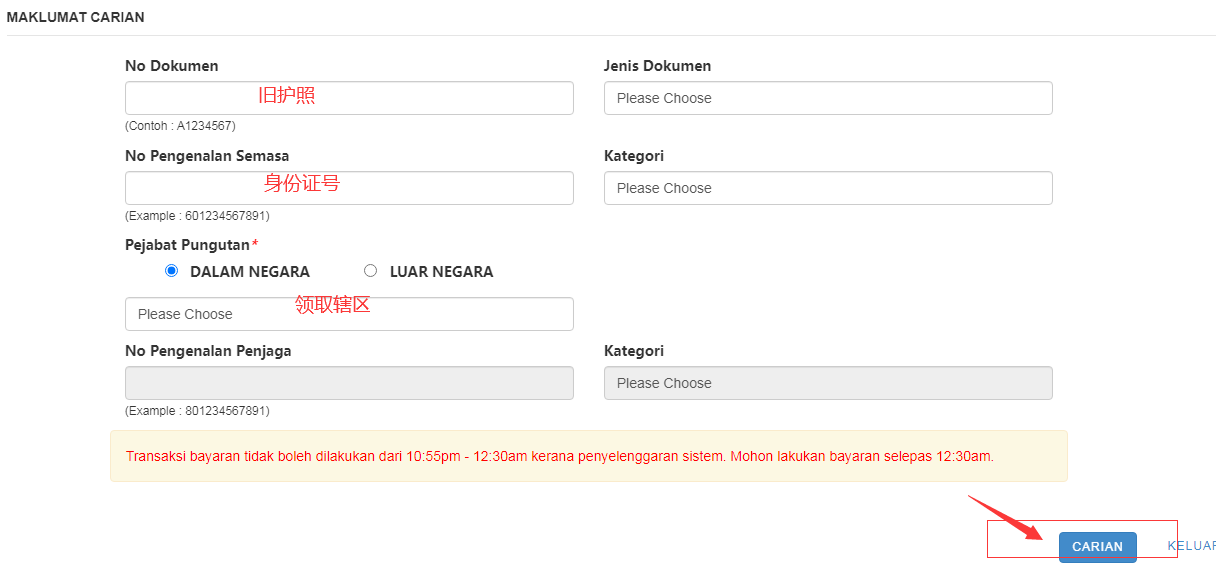Screen dimensions: 1216x564
Task: Open the Pejabat Pungutan office dropdown
Action: coord(349,314)
